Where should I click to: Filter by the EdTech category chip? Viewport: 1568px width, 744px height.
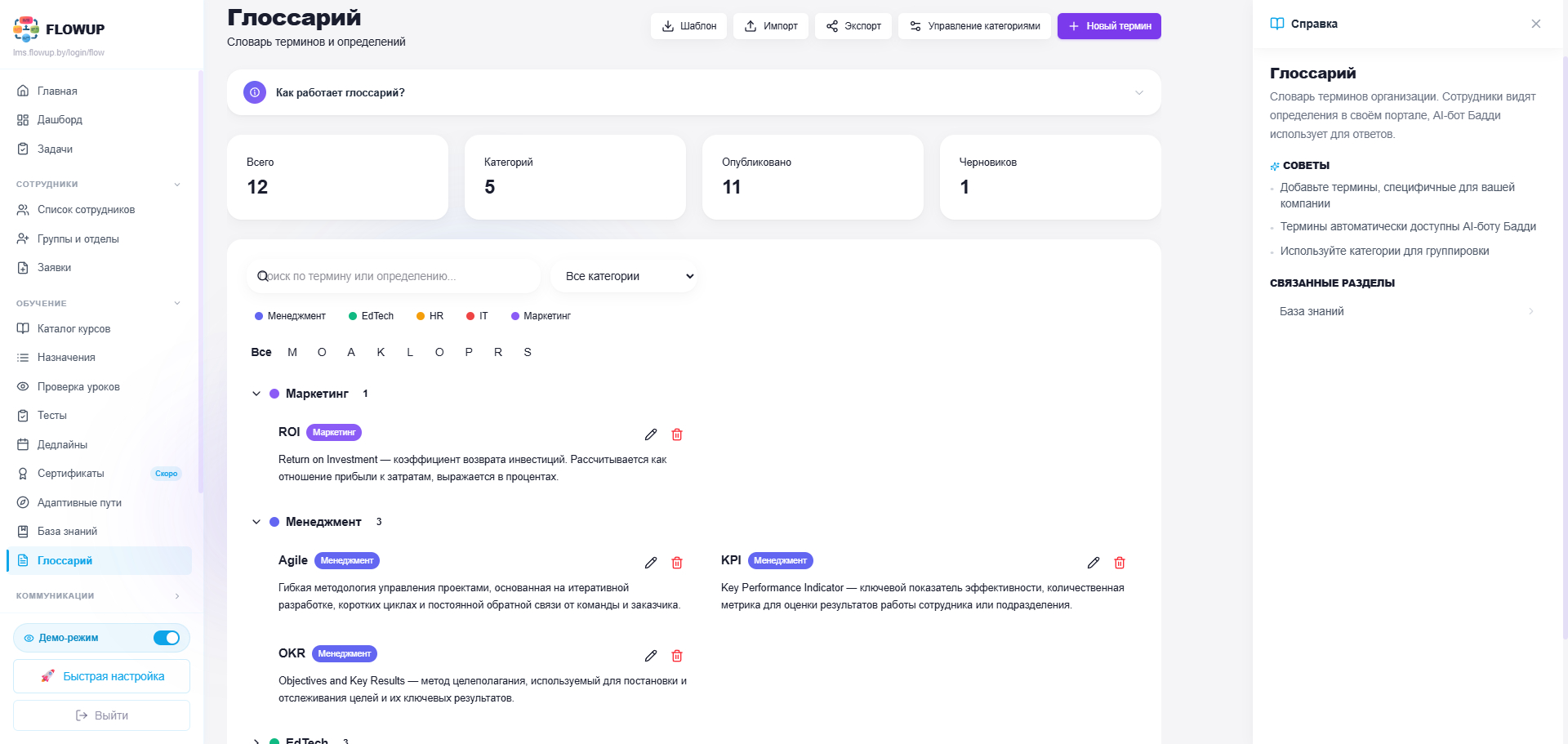pyautogui.click(x=371, y=316)
